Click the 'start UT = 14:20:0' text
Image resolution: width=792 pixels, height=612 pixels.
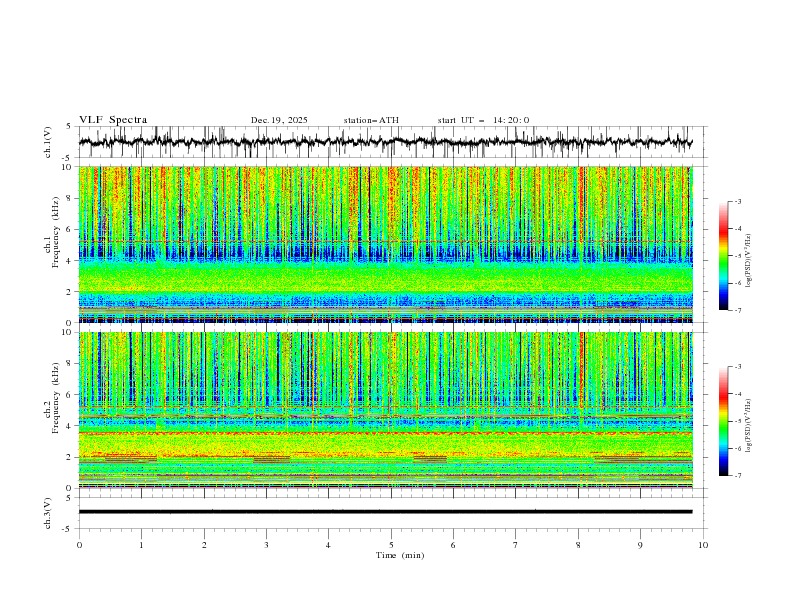(x=483, y=120)
